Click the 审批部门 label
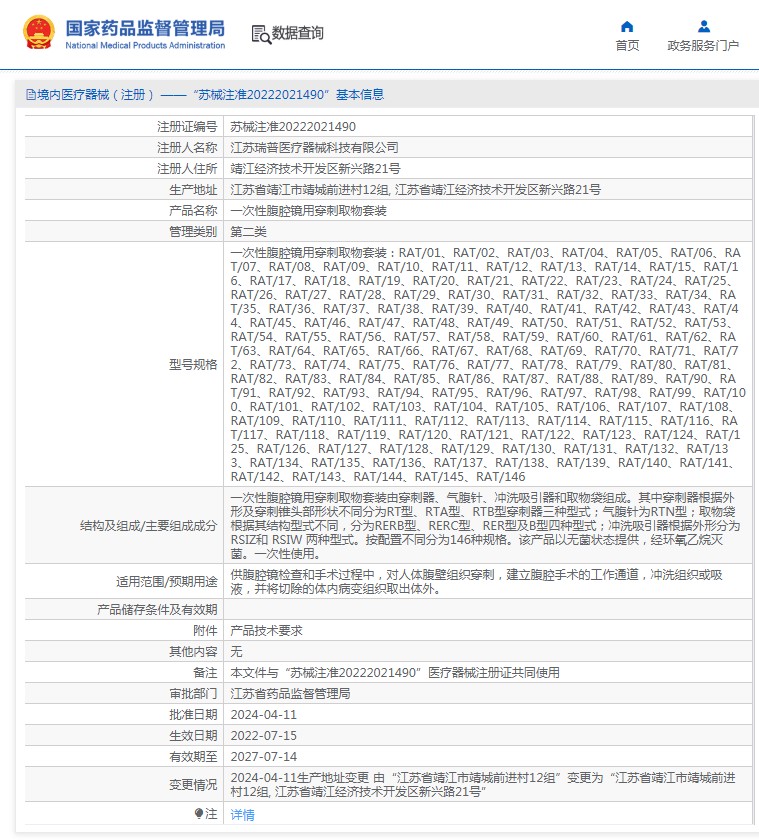The height and width of the screenshot is (840, 759). pyautogui.click(x=193, y=694)
